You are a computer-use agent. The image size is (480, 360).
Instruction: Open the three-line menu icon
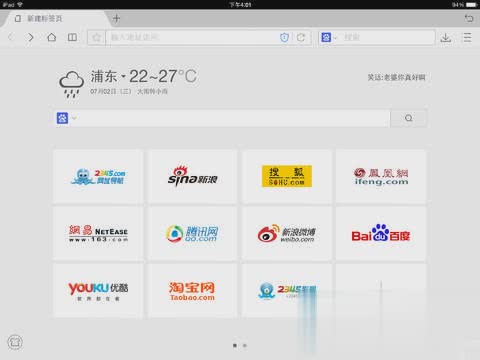468,37
